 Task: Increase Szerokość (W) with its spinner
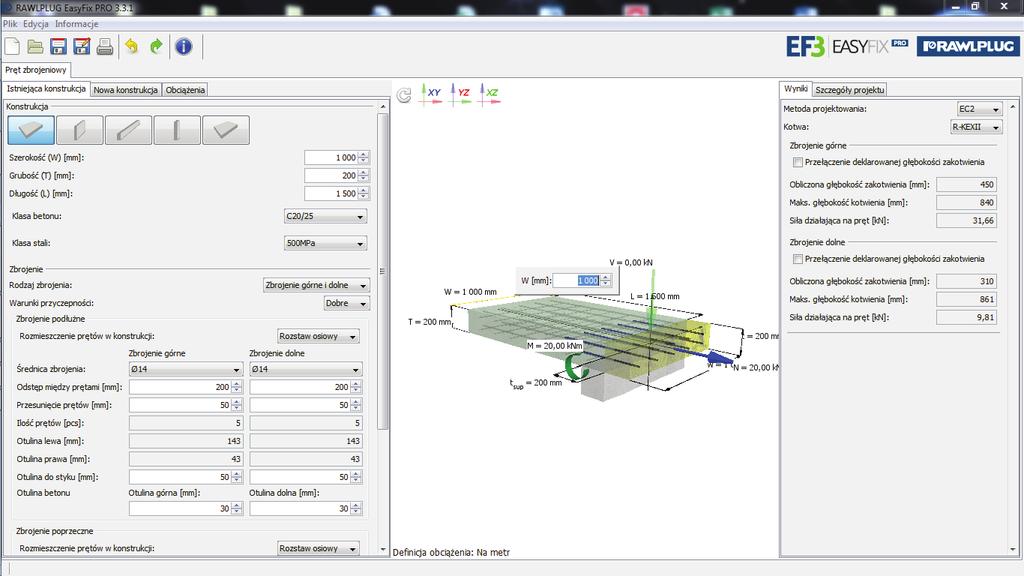coord(364,155)
